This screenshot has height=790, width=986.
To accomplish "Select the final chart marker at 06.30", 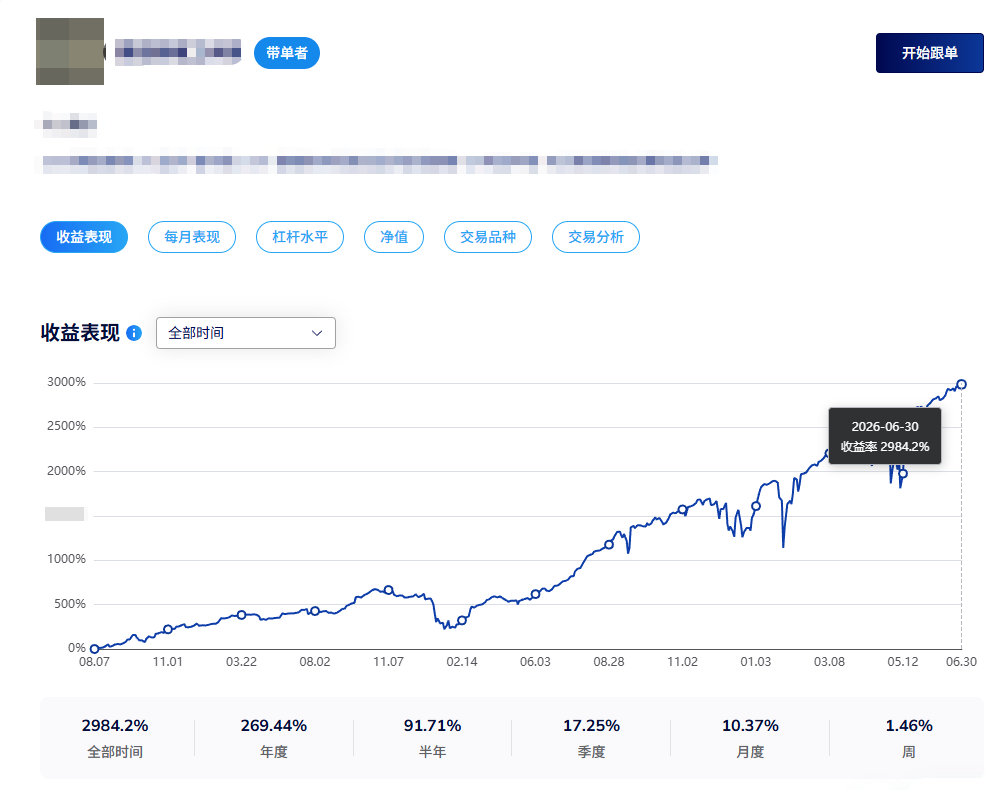I will 961,384.
